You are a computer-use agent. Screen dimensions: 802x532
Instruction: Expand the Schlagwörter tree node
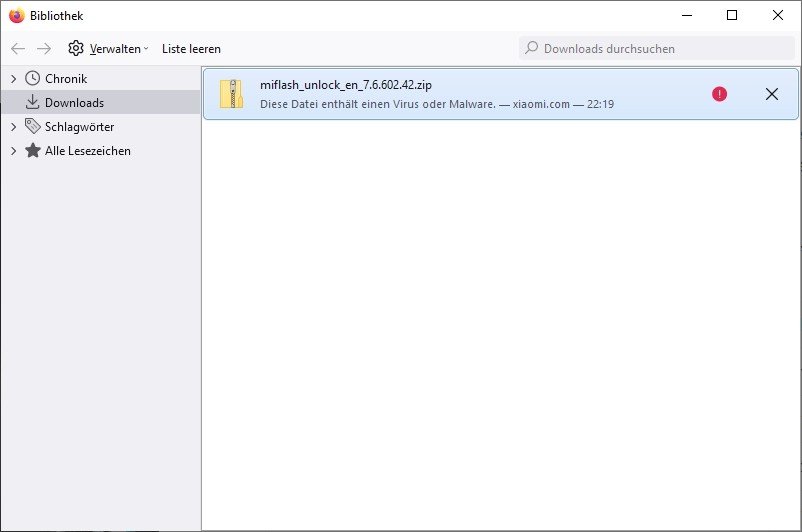(13, 127)
